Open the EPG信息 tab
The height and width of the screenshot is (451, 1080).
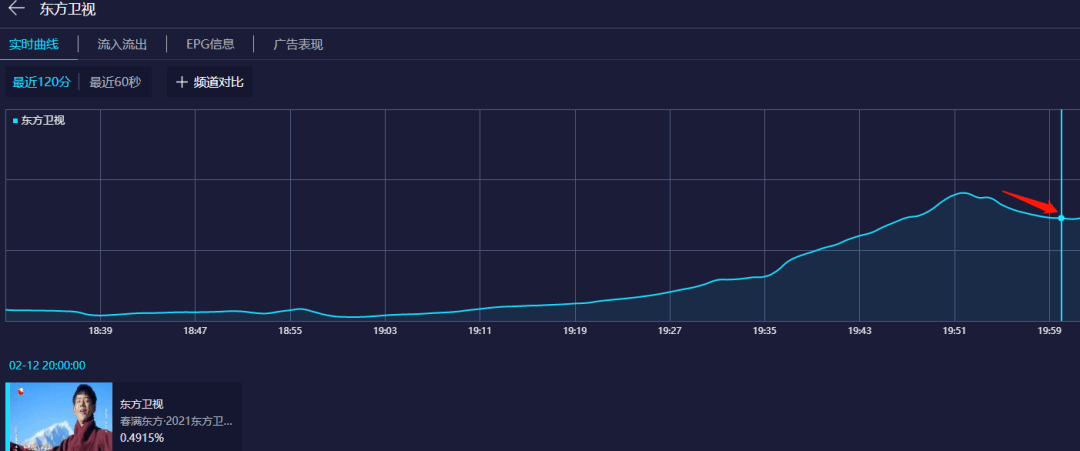[x=210, y=45]
